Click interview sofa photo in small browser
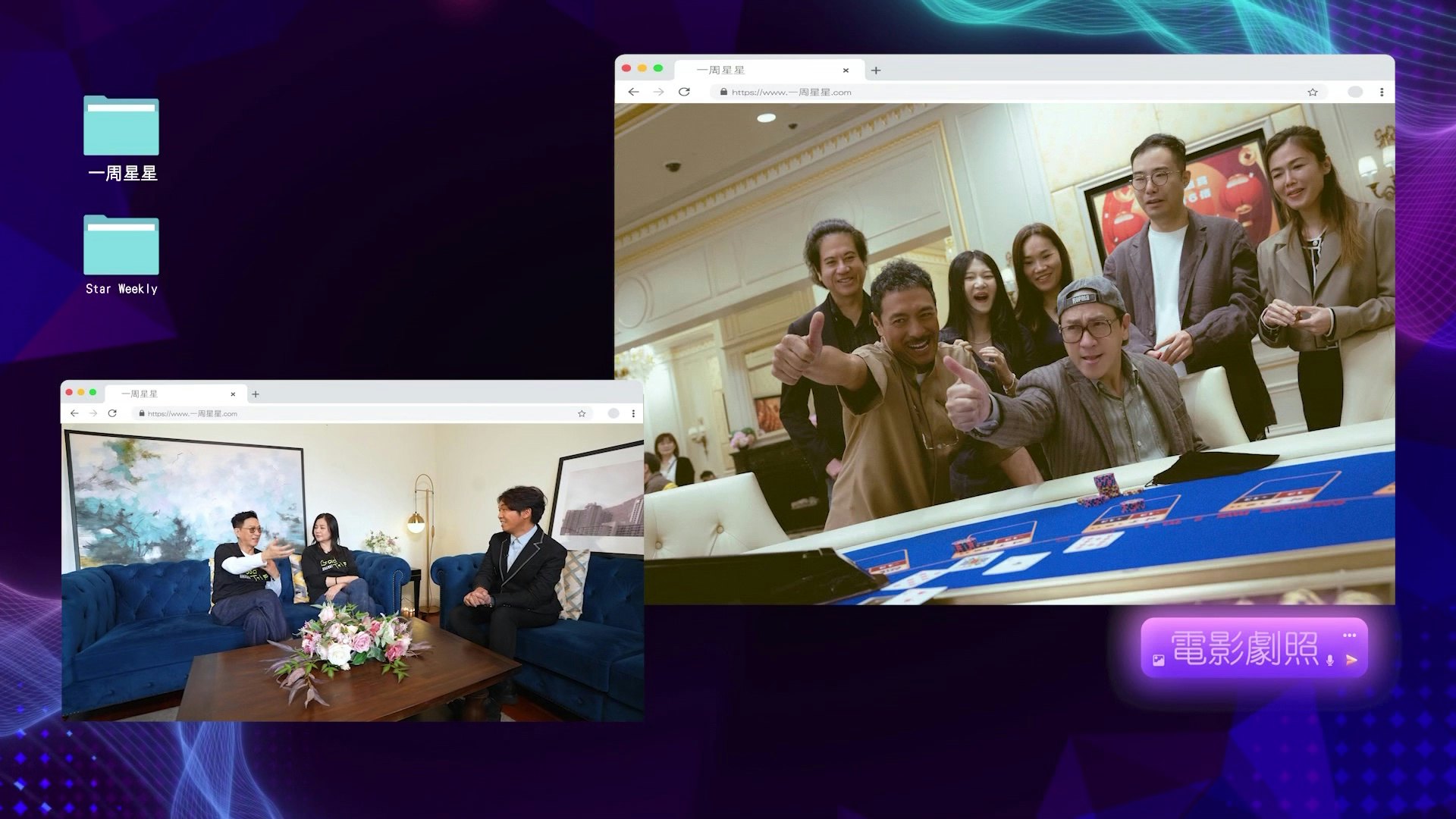The height and width of the screenshot is (819, 1456). click(353, 572)
